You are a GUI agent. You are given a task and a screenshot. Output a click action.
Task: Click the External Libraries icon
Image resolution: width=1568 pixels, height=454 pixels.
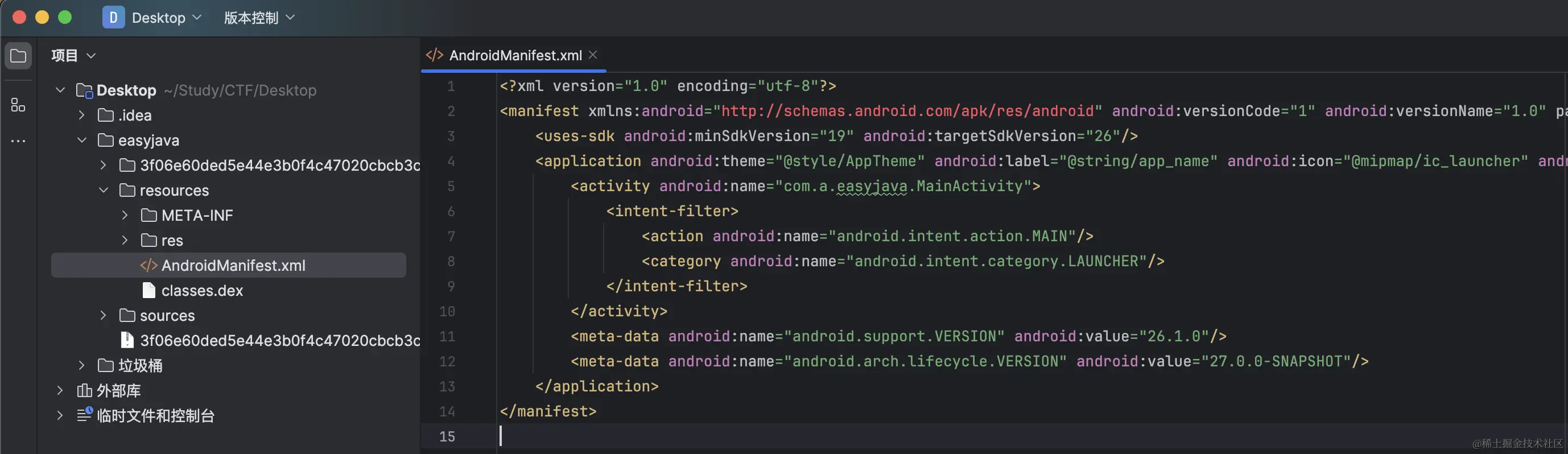pos(84,391)
